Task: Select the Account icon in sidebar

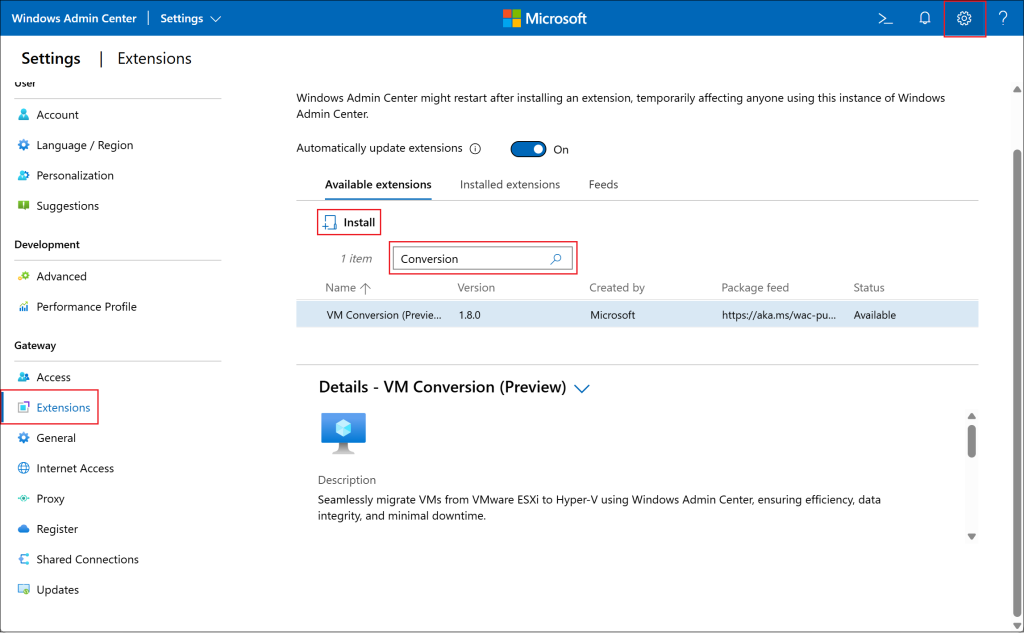Action: tap(25, 114)
